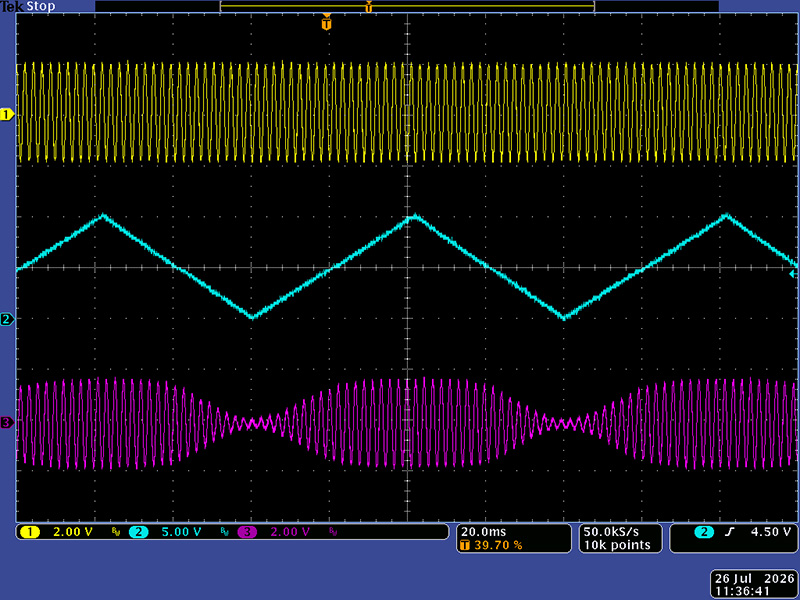800x600 pixels.
Task: Click the Tek Stop acquisition status
Action: pyautogui.click(x=28, y=7)
